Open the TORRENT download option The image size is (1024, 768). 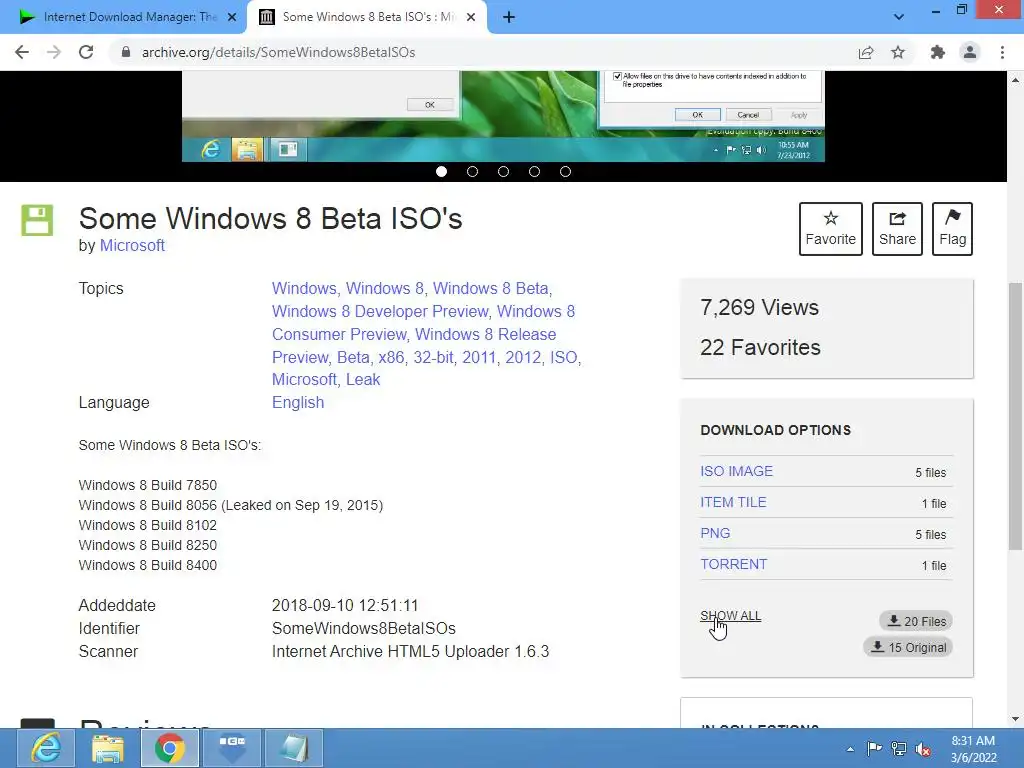pos(733,564)
